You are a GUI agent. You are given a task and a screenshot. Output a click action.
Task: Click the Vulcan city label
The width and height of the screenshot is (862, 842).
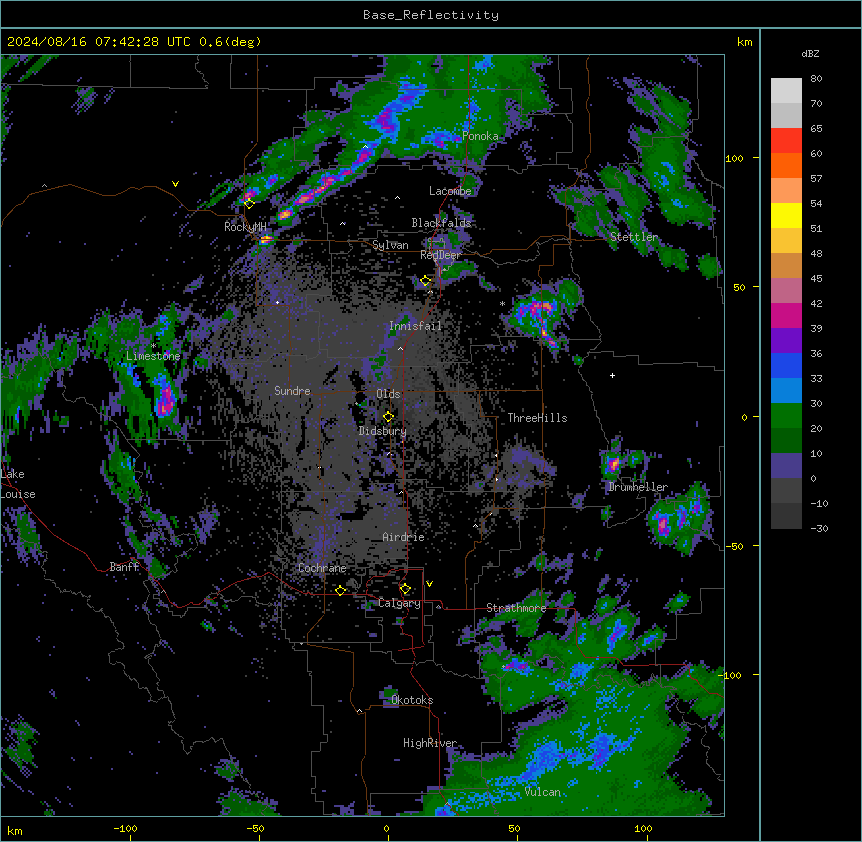coord(542,792)
